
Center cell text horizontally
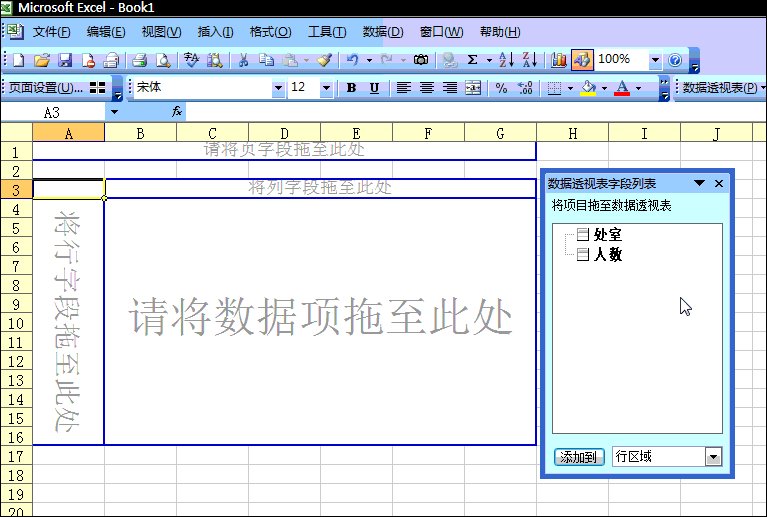tap(427, 88)
